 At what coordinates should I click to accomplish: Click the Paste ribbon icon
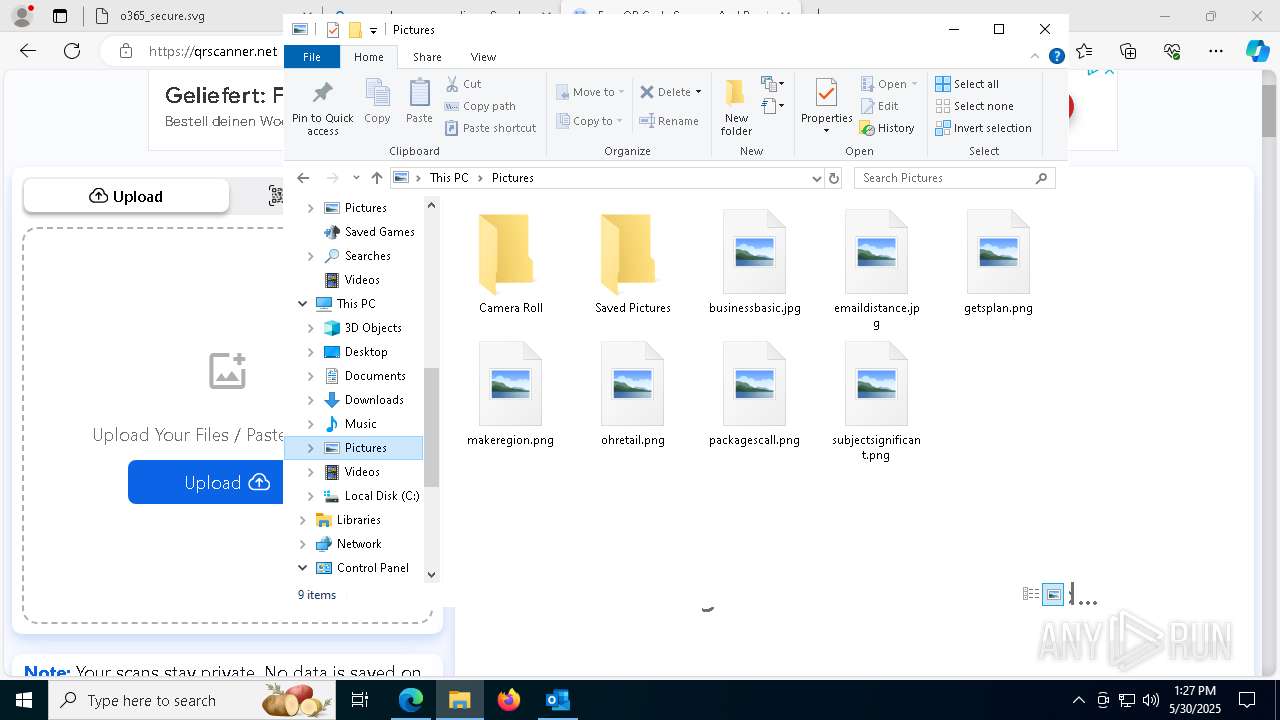coord(419,102)
